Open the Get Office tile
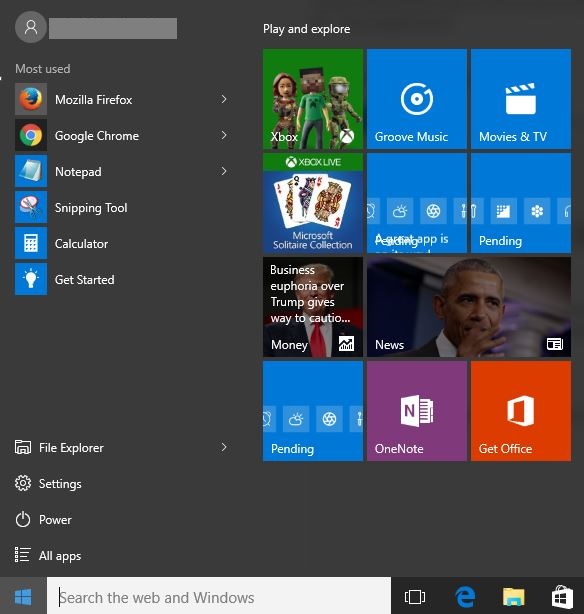584x614 pixels. tap(521, 411)
